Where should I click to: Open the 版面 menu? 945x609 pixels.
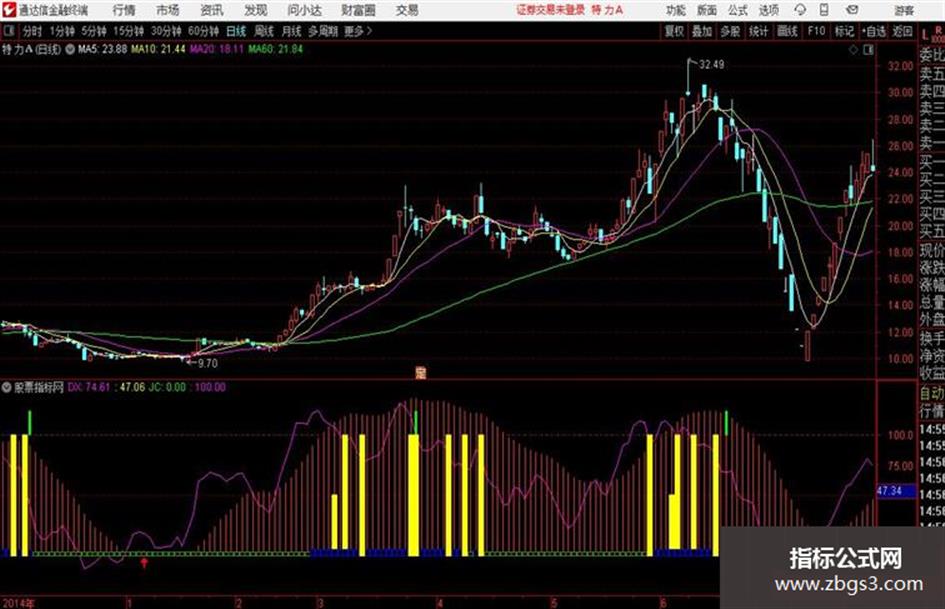click(707, 10)
